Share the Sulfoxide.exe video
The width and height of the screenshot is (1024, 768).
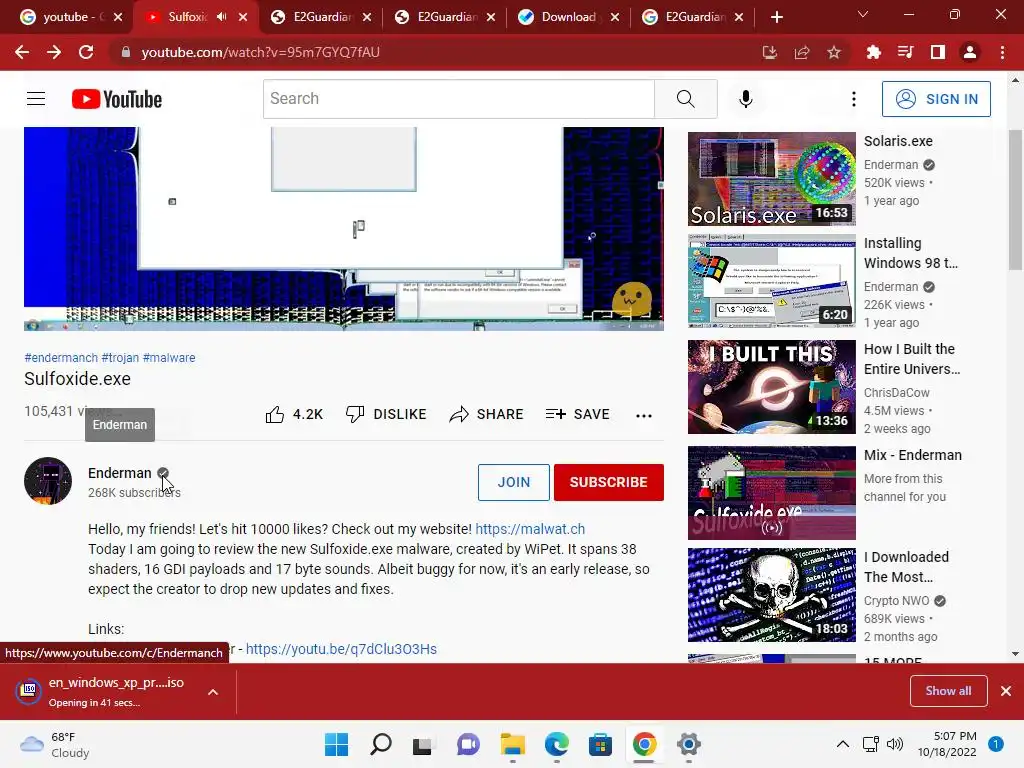pos(487,414)
